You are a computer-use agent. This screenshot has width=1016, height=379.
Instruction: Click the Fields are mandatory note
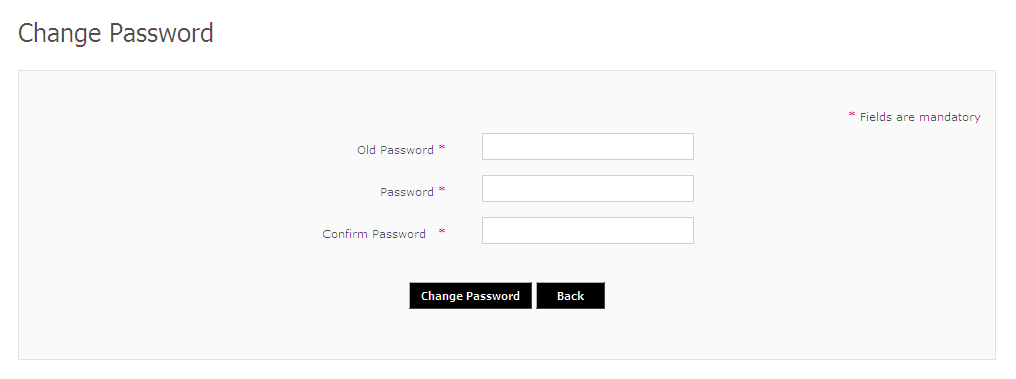[x=919, y=117]
